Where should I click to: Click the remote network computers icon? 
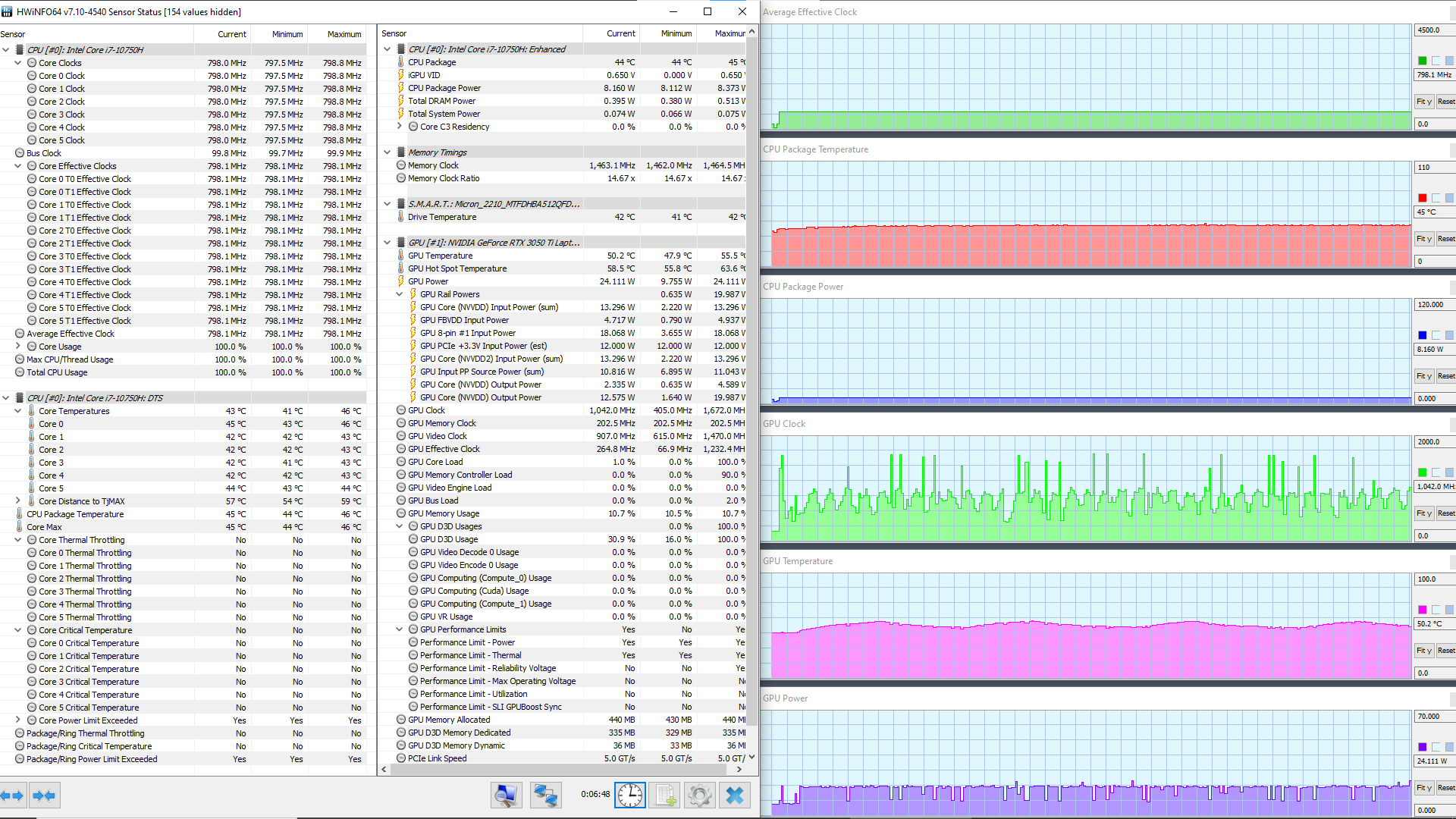[x=545, y=795]
